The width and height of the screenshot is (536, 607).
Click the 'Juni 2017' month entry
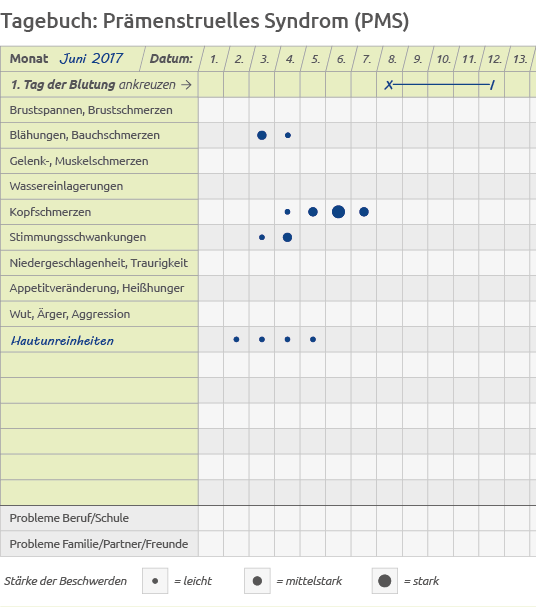[91, 58]
